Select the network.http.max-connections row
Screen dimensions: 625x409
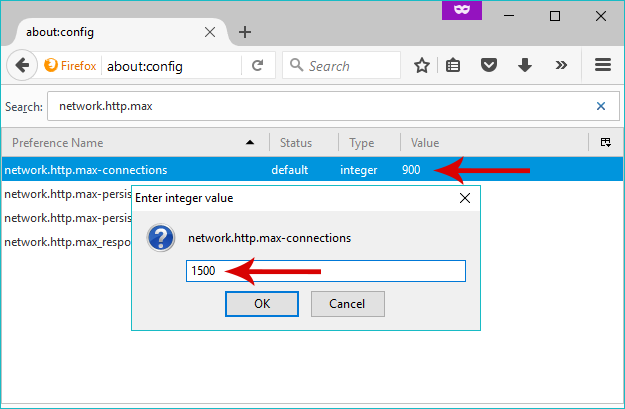tap(312, 170)
